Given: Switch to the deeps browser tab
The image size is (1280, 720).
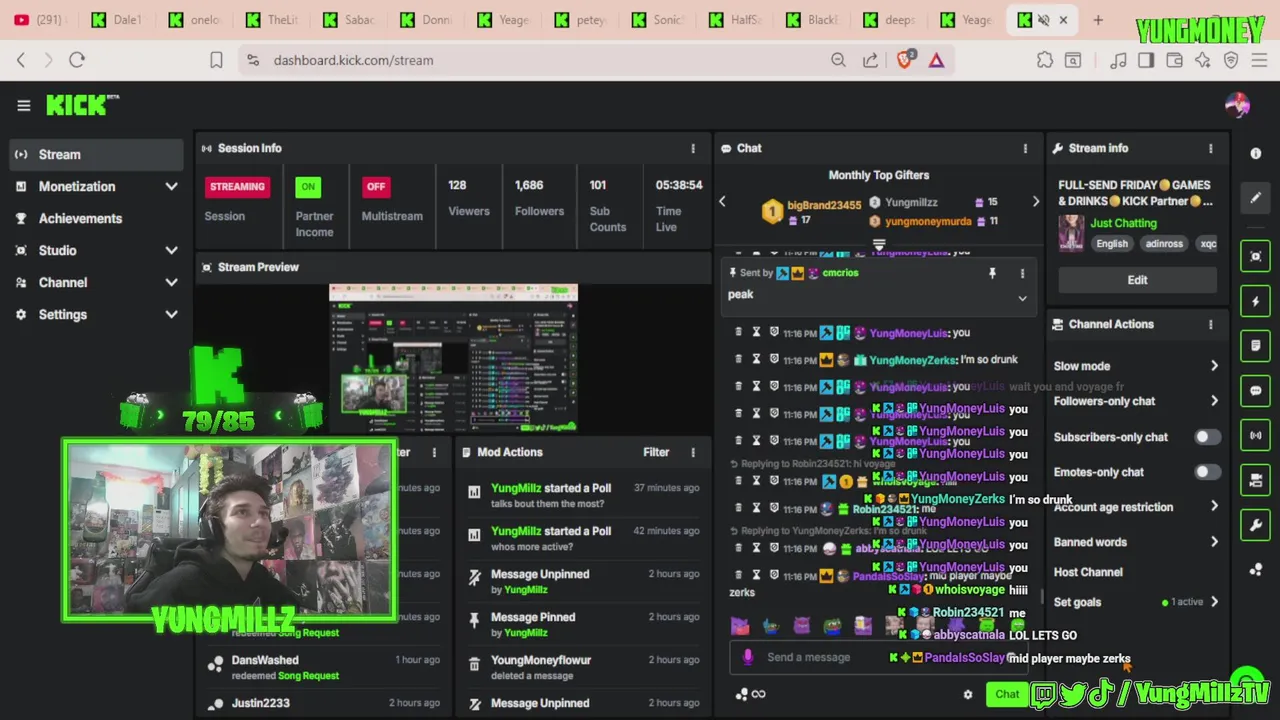Looking at the screenshot, I should [x=890, y=20].
